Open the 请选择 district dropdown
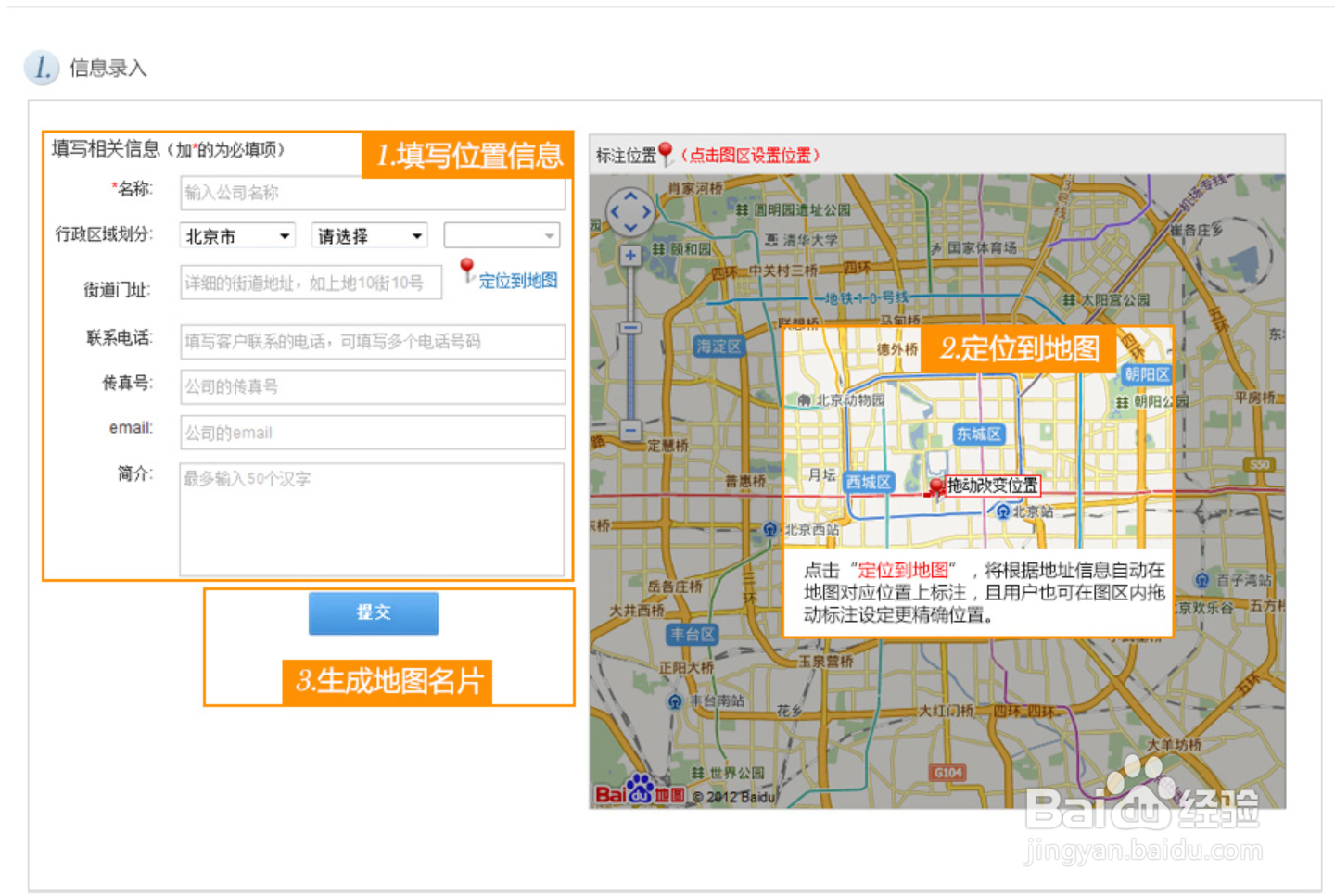Viewport: 1335px width, 896px height. [368, 235]
